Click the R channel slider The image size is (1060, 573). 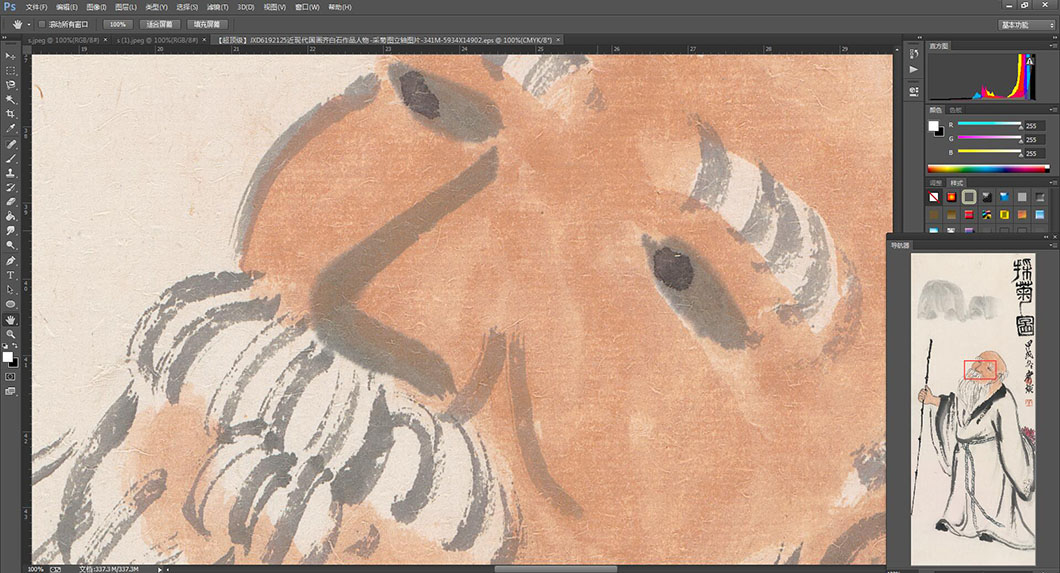click(990, 125)
